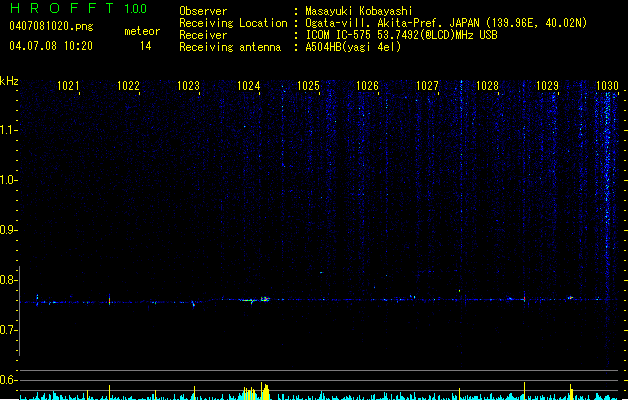Click the bright meteor echo just after 1024

tap(265, 299)
